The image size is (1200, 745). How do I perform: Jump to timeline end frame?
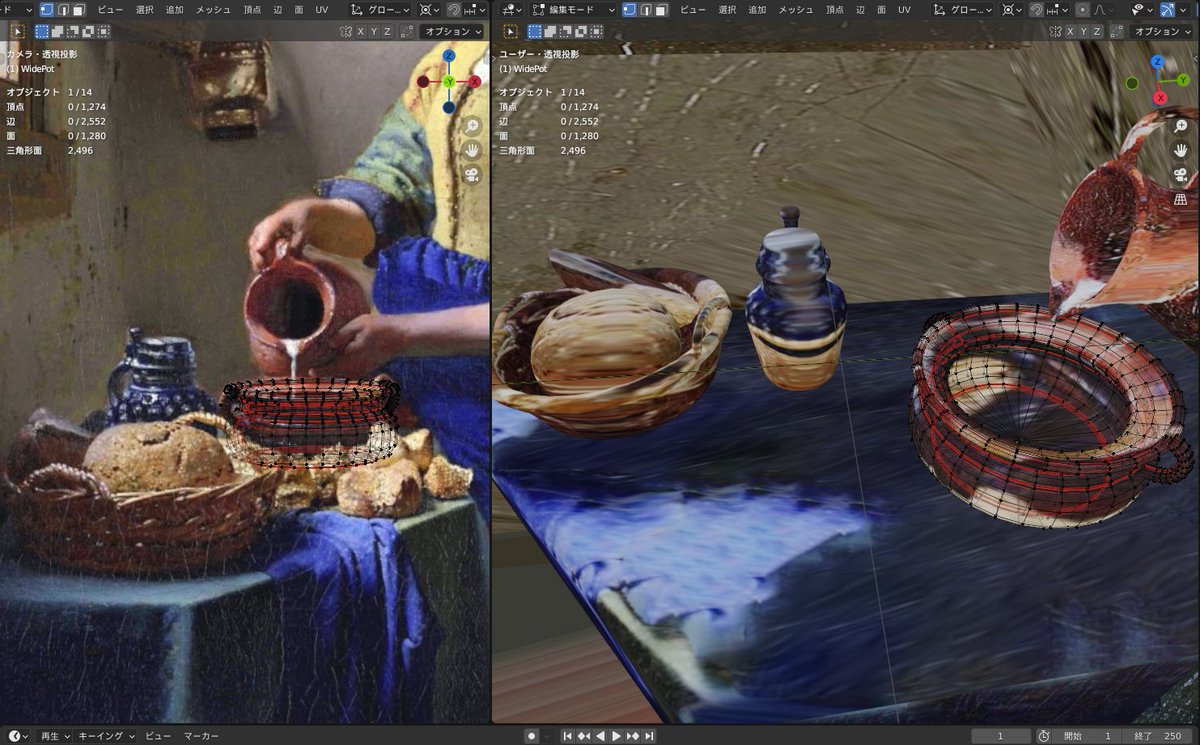click(x=649, y=736)
